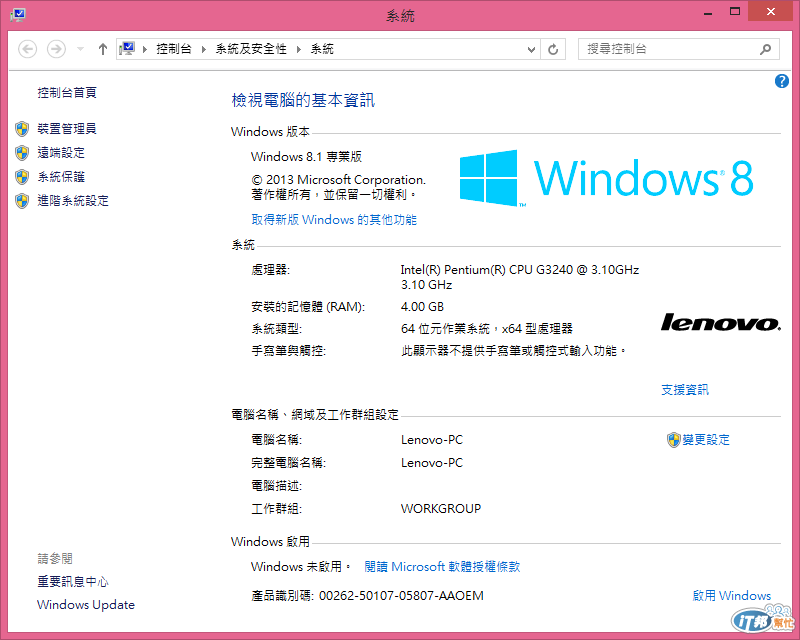
Task: Refresh the System page
Action: [x=553, y=50]
